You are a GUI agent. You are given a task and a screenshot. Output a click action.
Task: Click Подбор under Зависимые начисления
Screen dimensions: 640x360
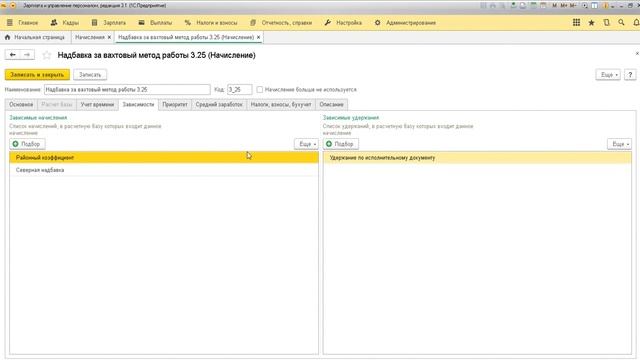(27, 144)
